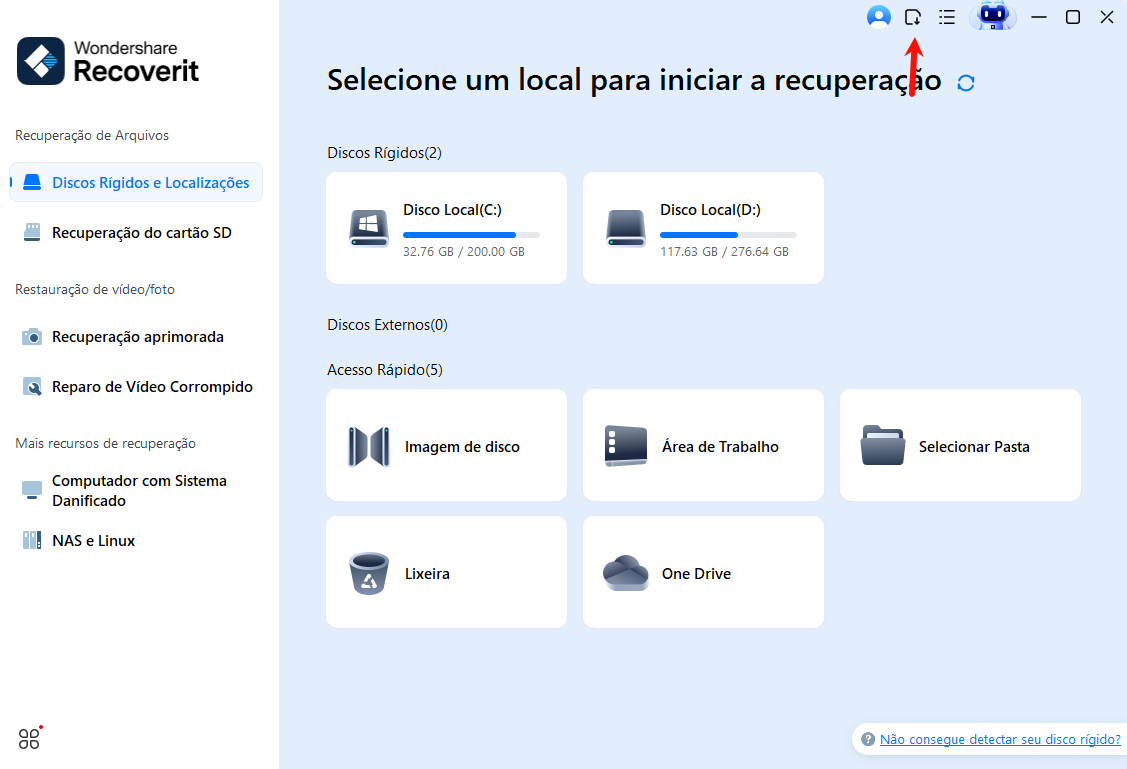Open NAS e Linux recovery

93,541
